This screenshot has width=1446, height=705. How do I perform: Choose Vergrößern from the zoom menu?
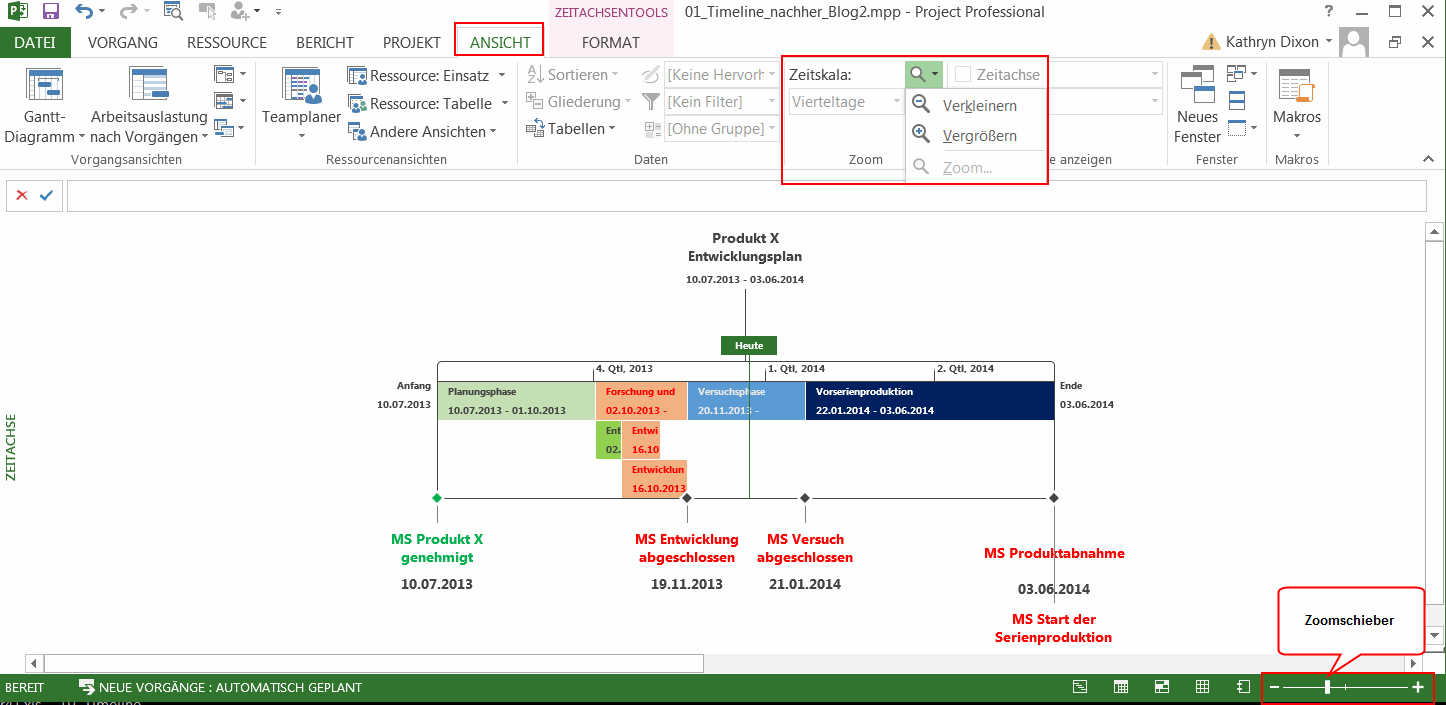[979, 136]
